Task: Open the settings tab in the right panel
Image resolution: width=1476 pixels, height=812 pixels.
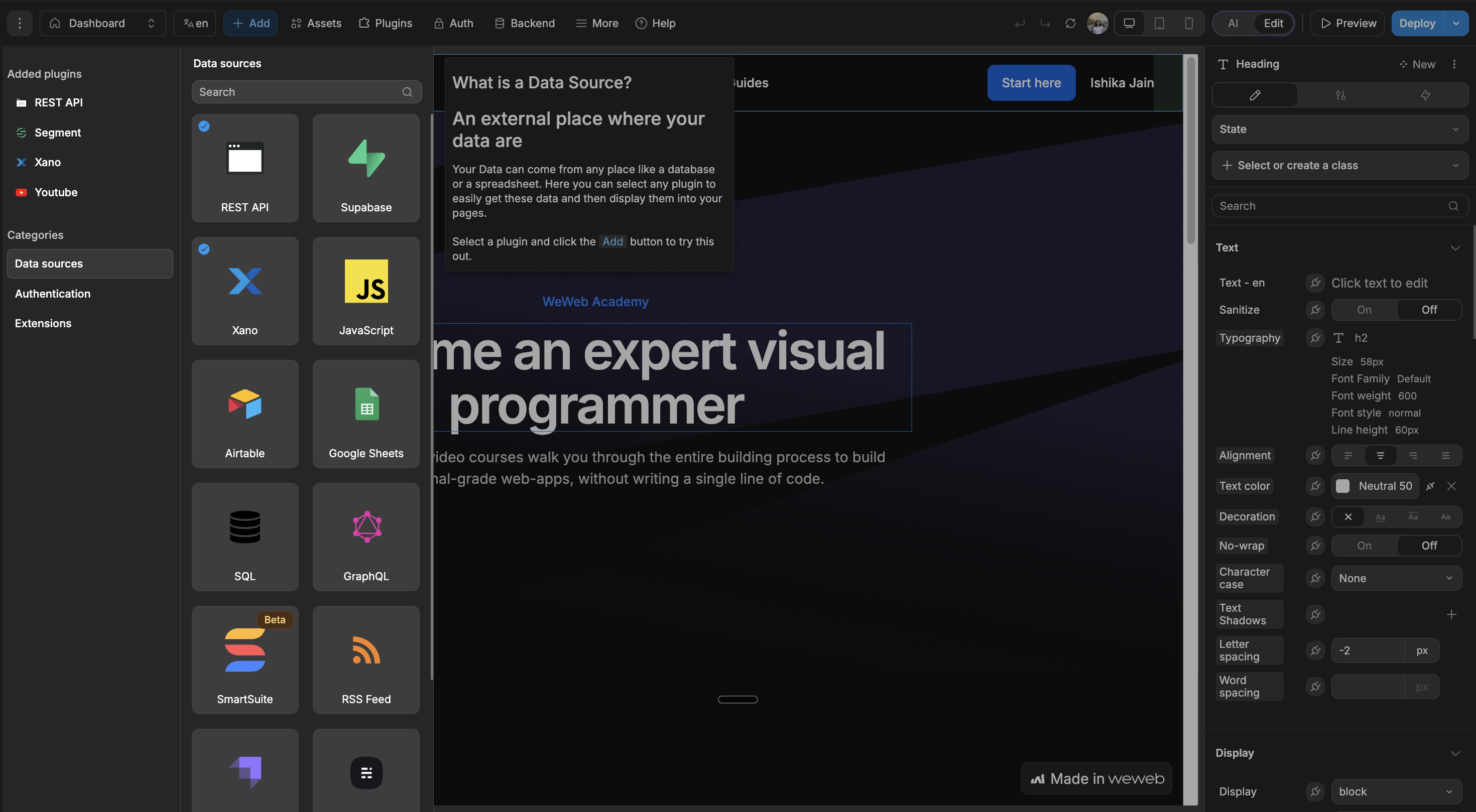Action: [1340, 95]
